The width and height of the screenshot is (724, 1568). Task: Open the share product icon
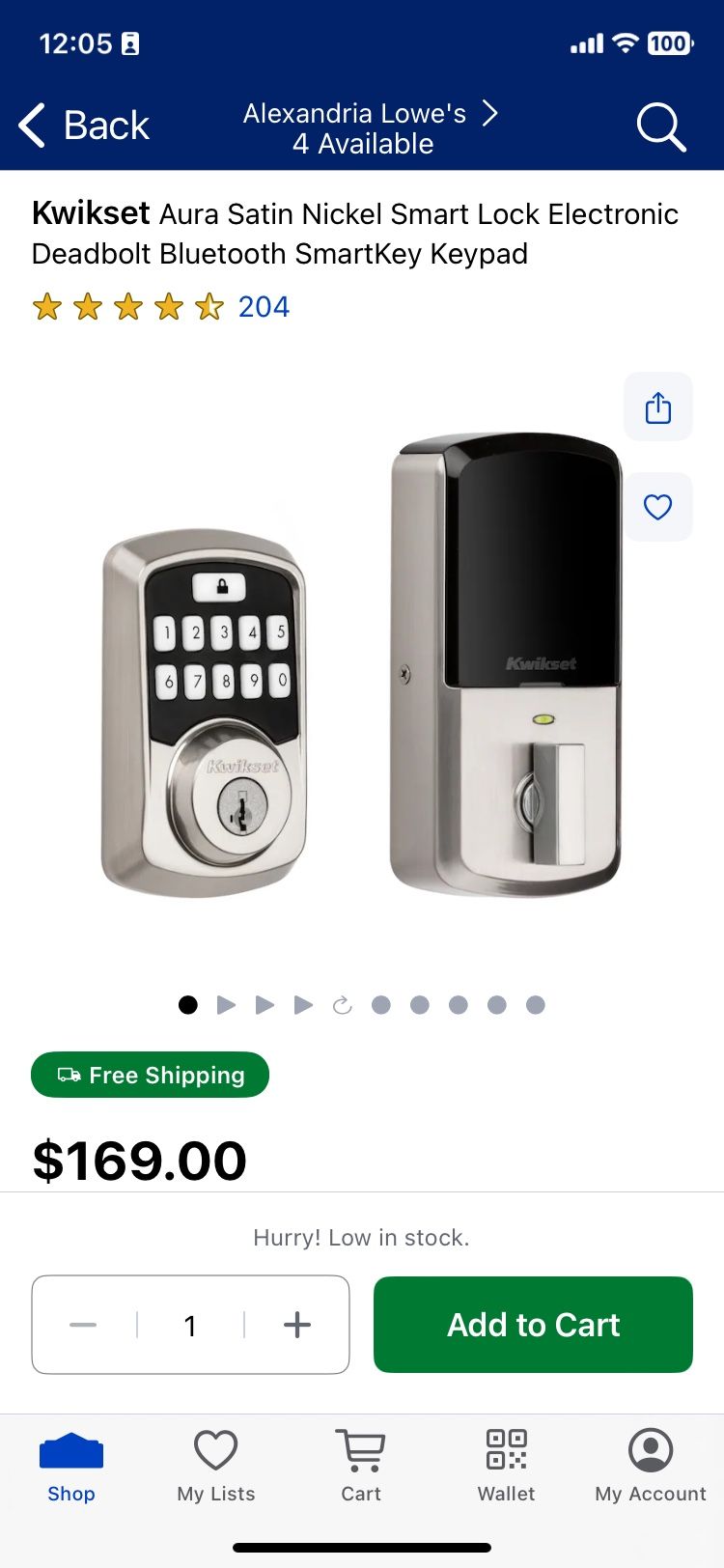pyautogui.click(x=658, y=406)
